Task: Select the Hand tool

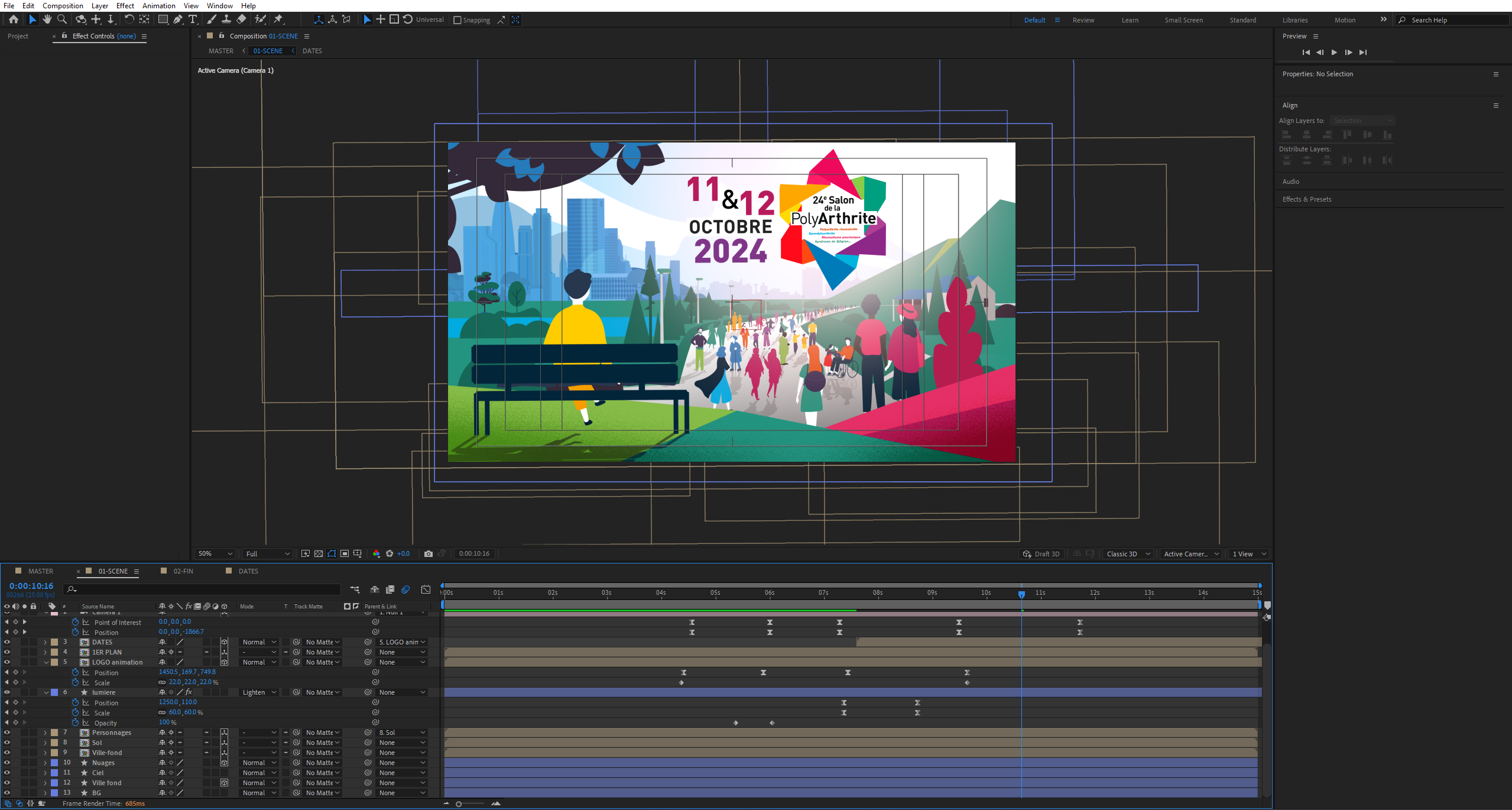Action: (x=47, y=20)
